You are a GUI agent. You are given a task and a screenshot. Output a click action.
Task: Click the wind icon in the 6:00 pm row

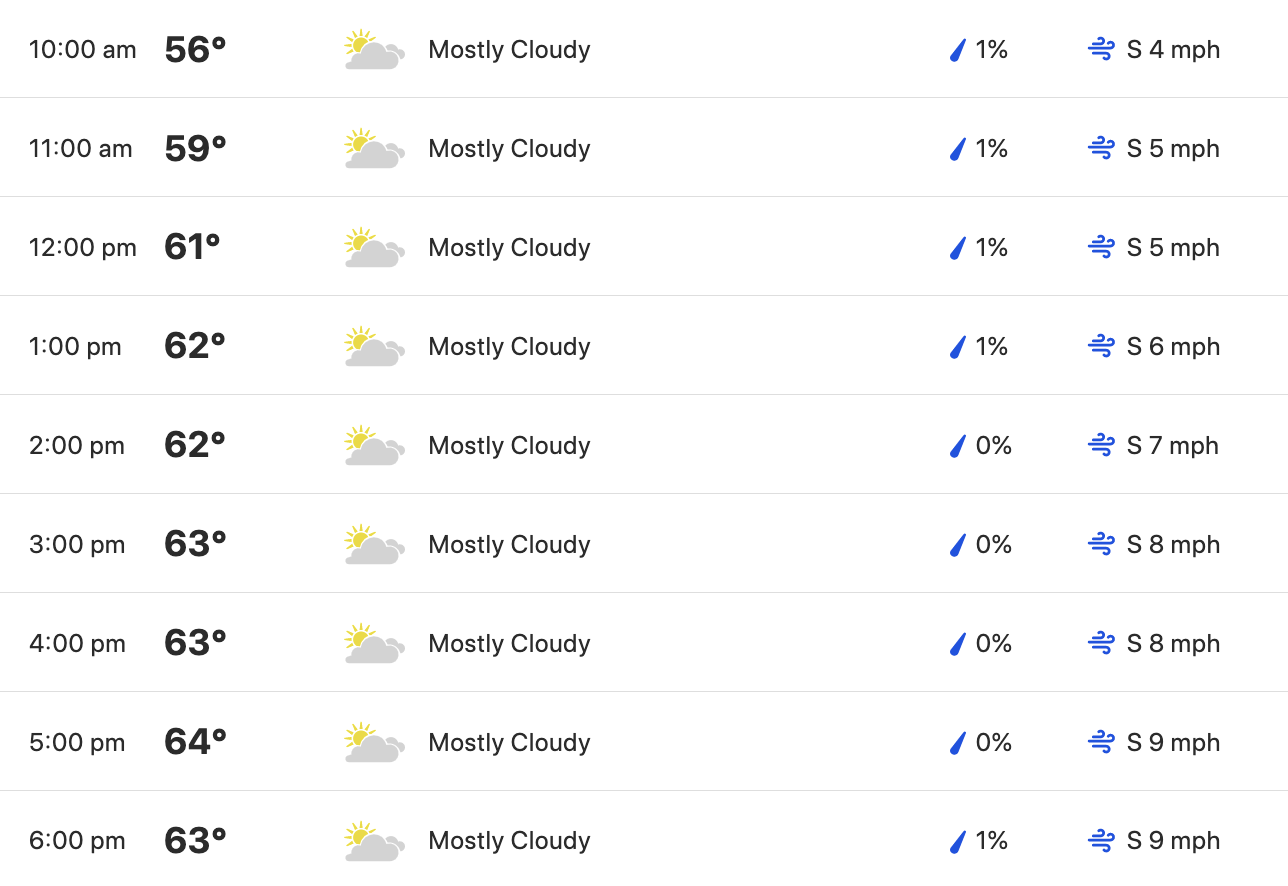click(1101, 841)
